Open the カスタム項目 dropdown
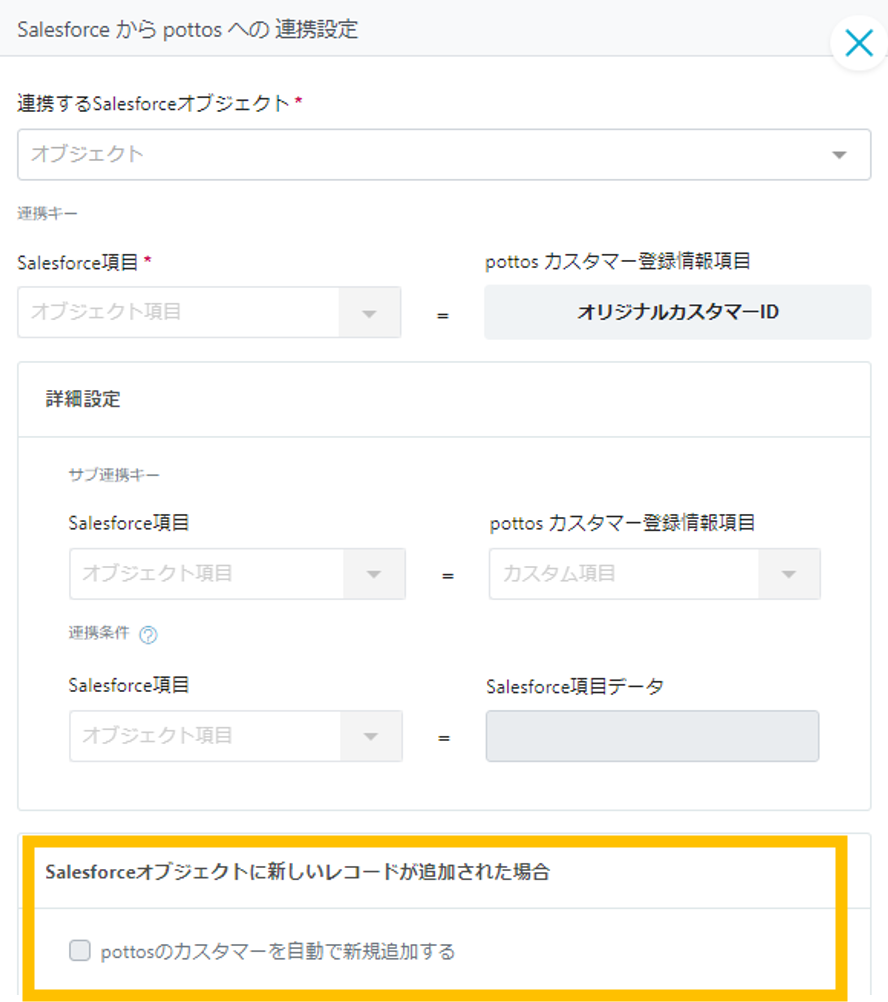The image size is (888, 1002). (x=655, y=573)
